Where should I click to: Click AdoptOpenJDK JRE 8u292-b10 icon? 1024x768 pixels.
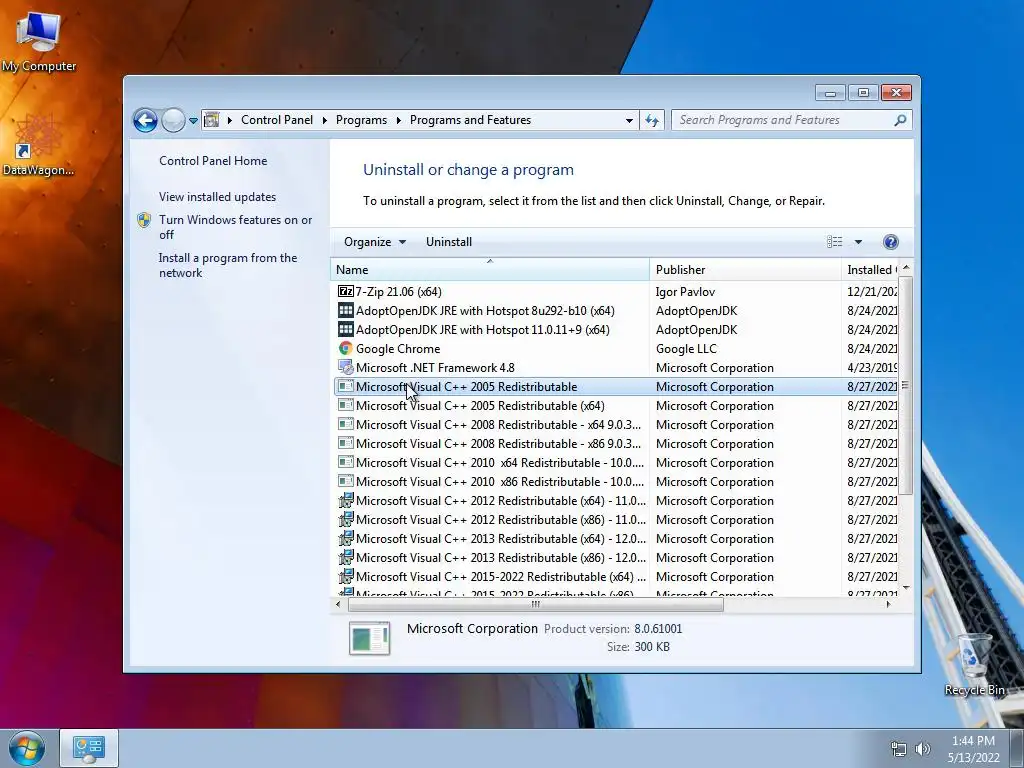pyautogui.click(x=345, y=310)
